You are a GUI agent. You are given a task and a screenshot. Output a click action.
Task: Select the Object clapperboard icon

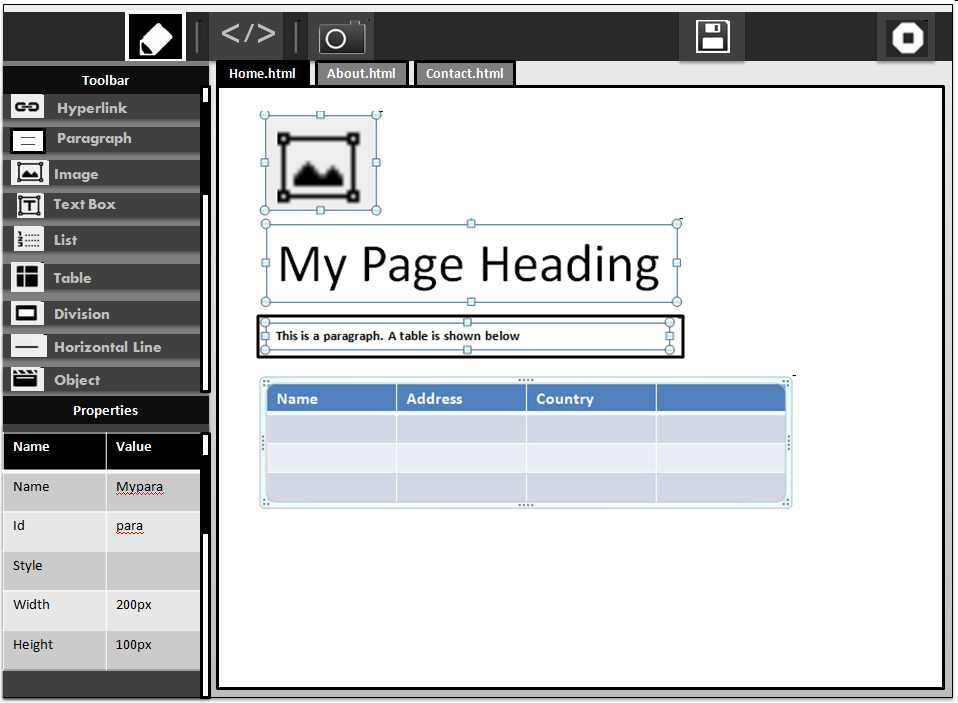point(27,379)
